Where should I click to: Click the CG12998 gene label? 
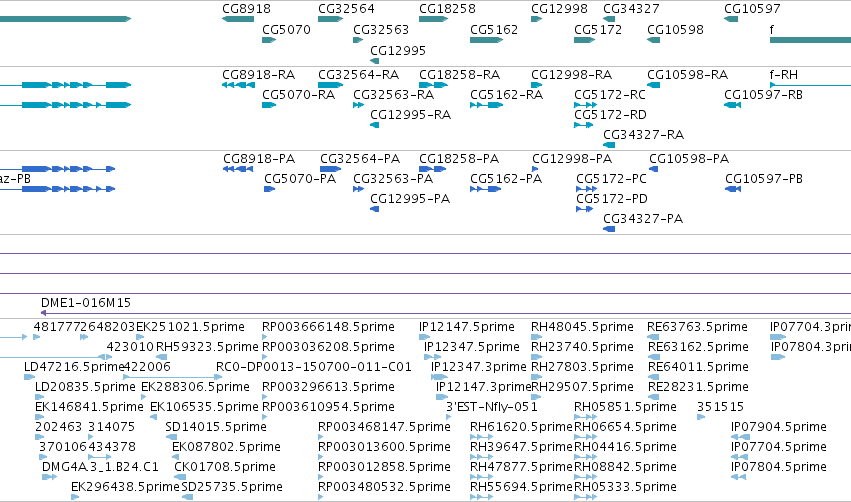click(x=559, y=9)
